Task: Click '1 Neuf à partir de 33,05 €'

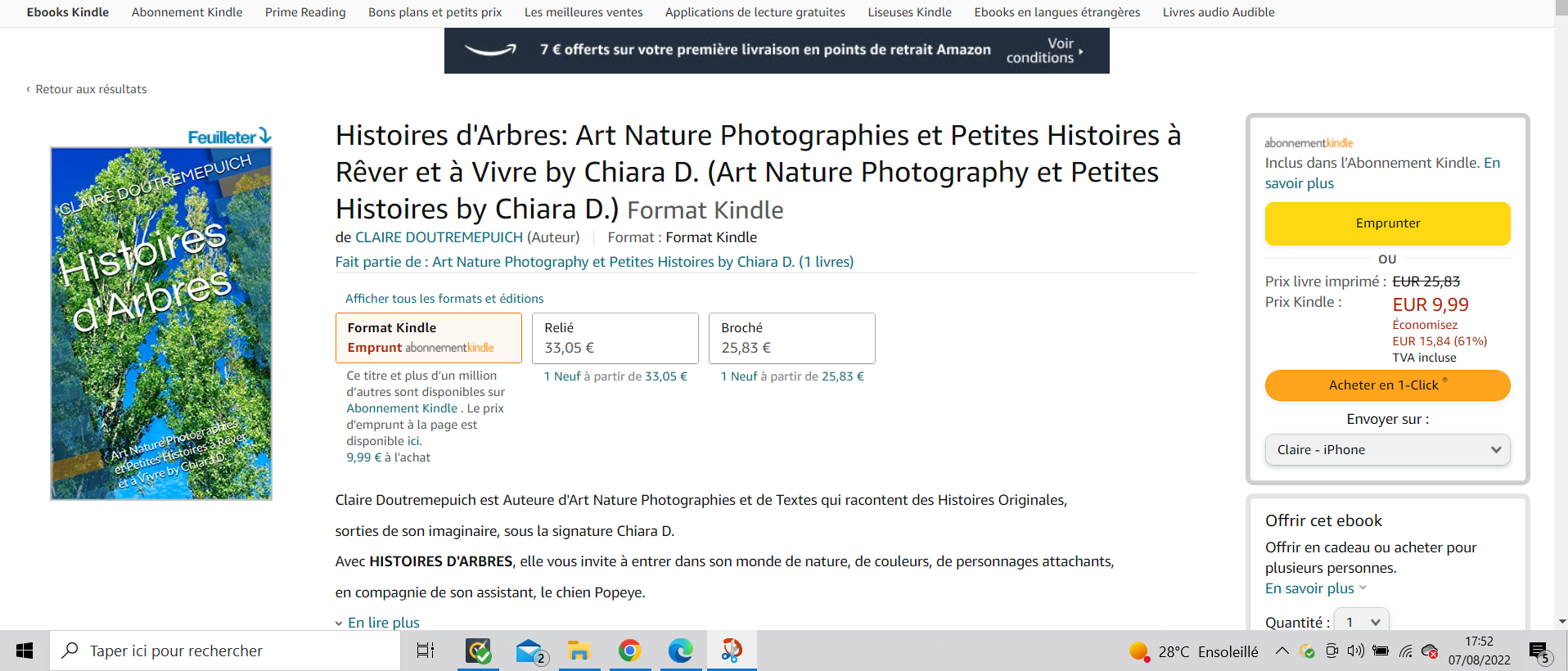Action: click(x=615, y=376)
